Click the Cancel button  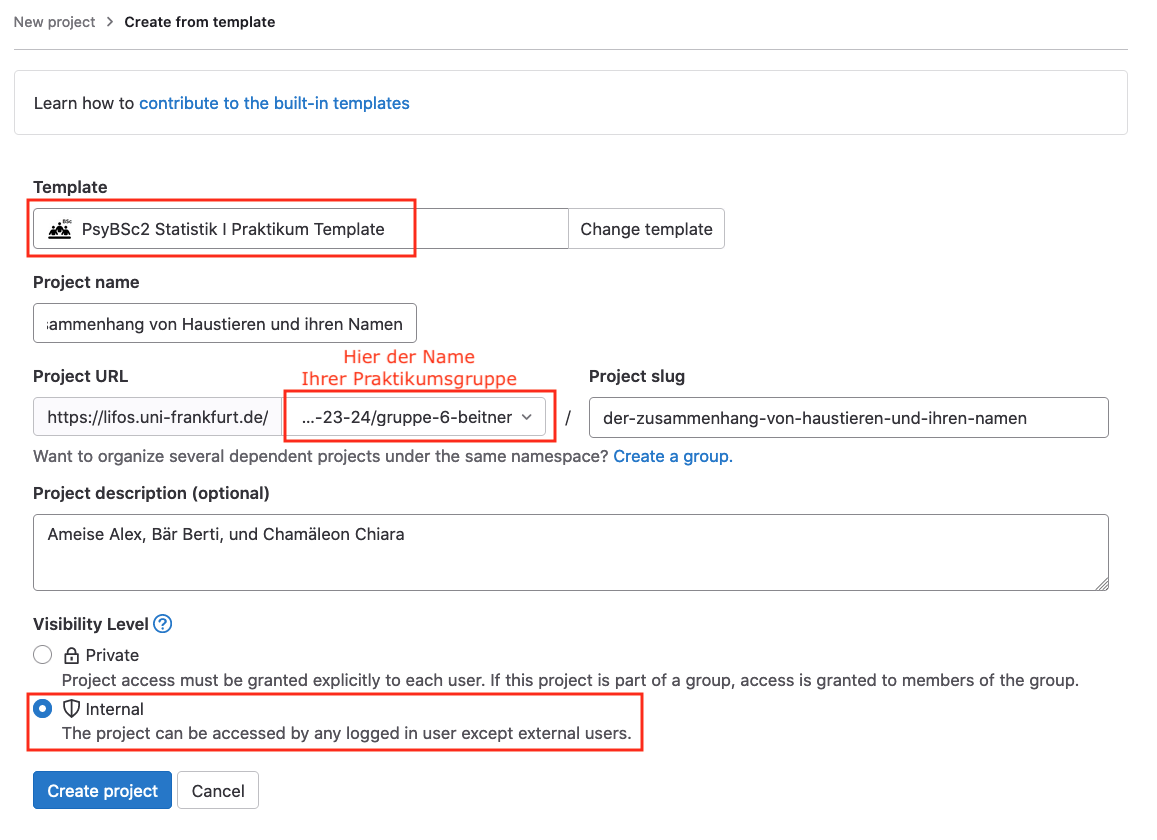pos(218,791)
